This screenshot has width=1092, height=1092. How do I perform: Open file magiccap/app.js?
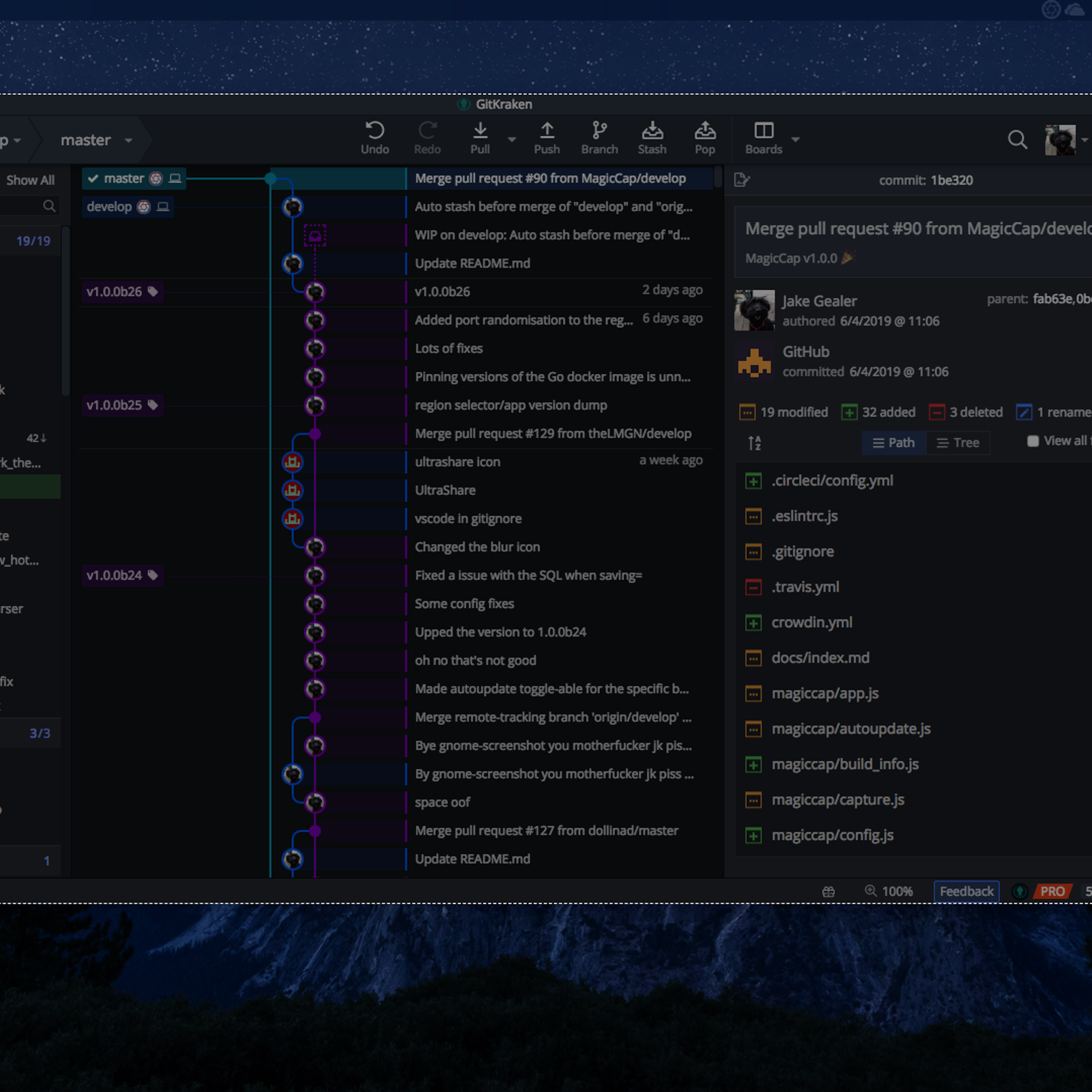tap(824, 693)
